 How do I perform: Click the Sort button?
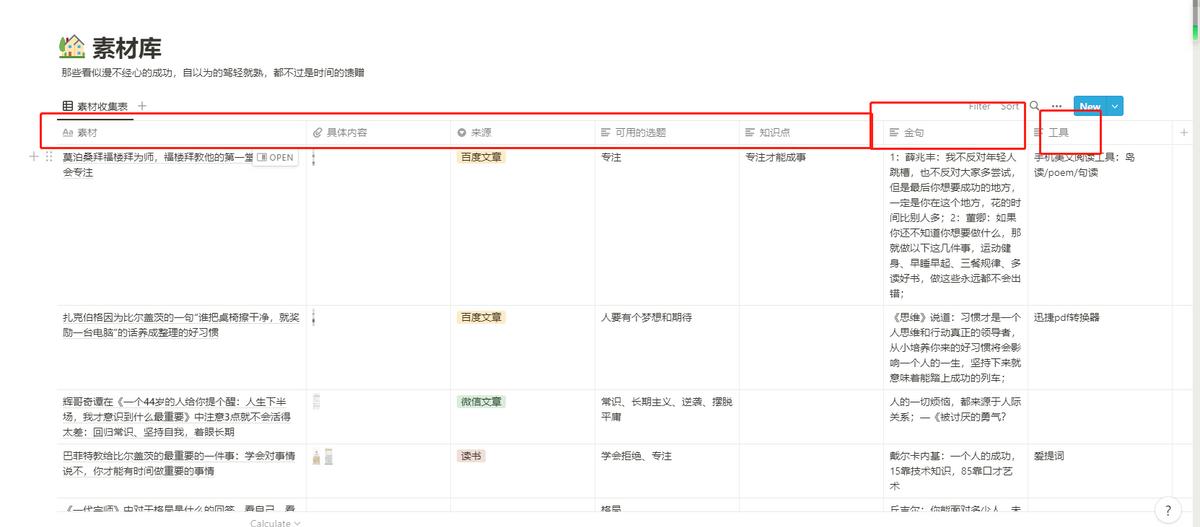(1010, 106)
